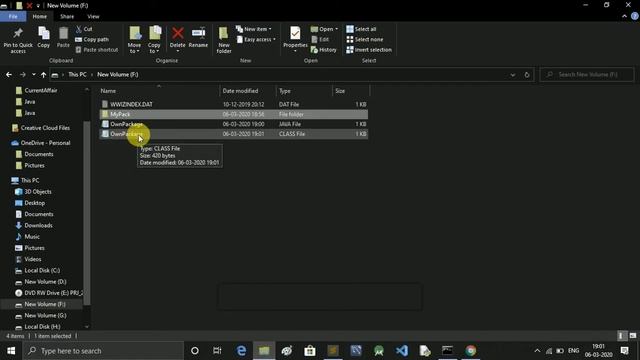Open CurrentAffair in navigation pane
640x360 pixels.
[41, 91]
